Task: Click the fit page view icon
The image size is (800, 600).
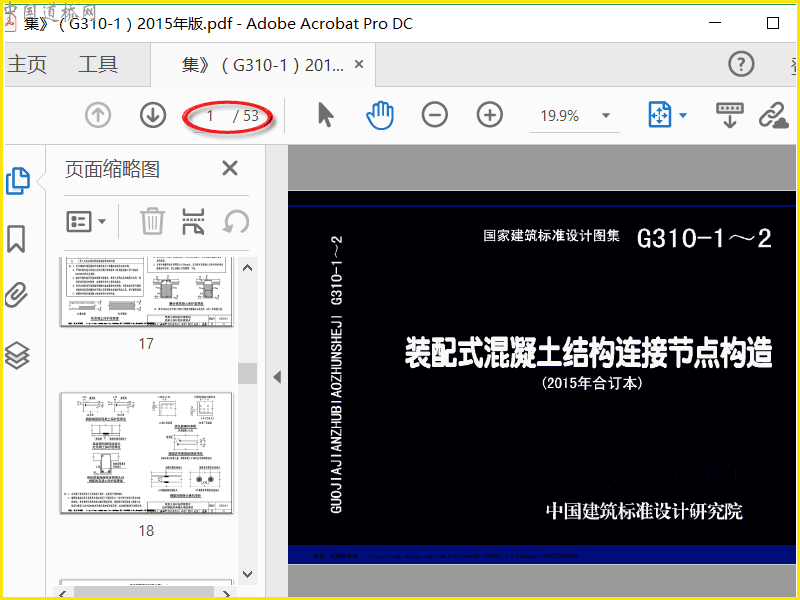Action: click(660, 115)
